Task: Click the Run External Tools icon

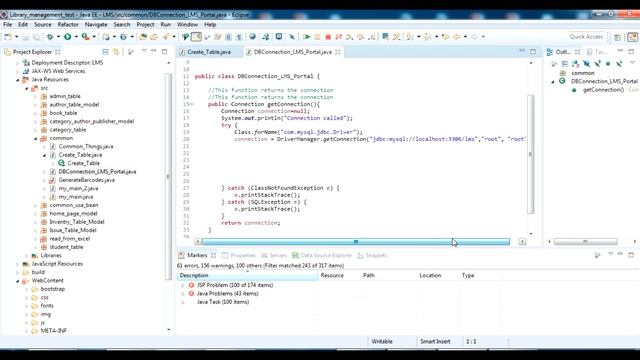Action: point(85,37)
